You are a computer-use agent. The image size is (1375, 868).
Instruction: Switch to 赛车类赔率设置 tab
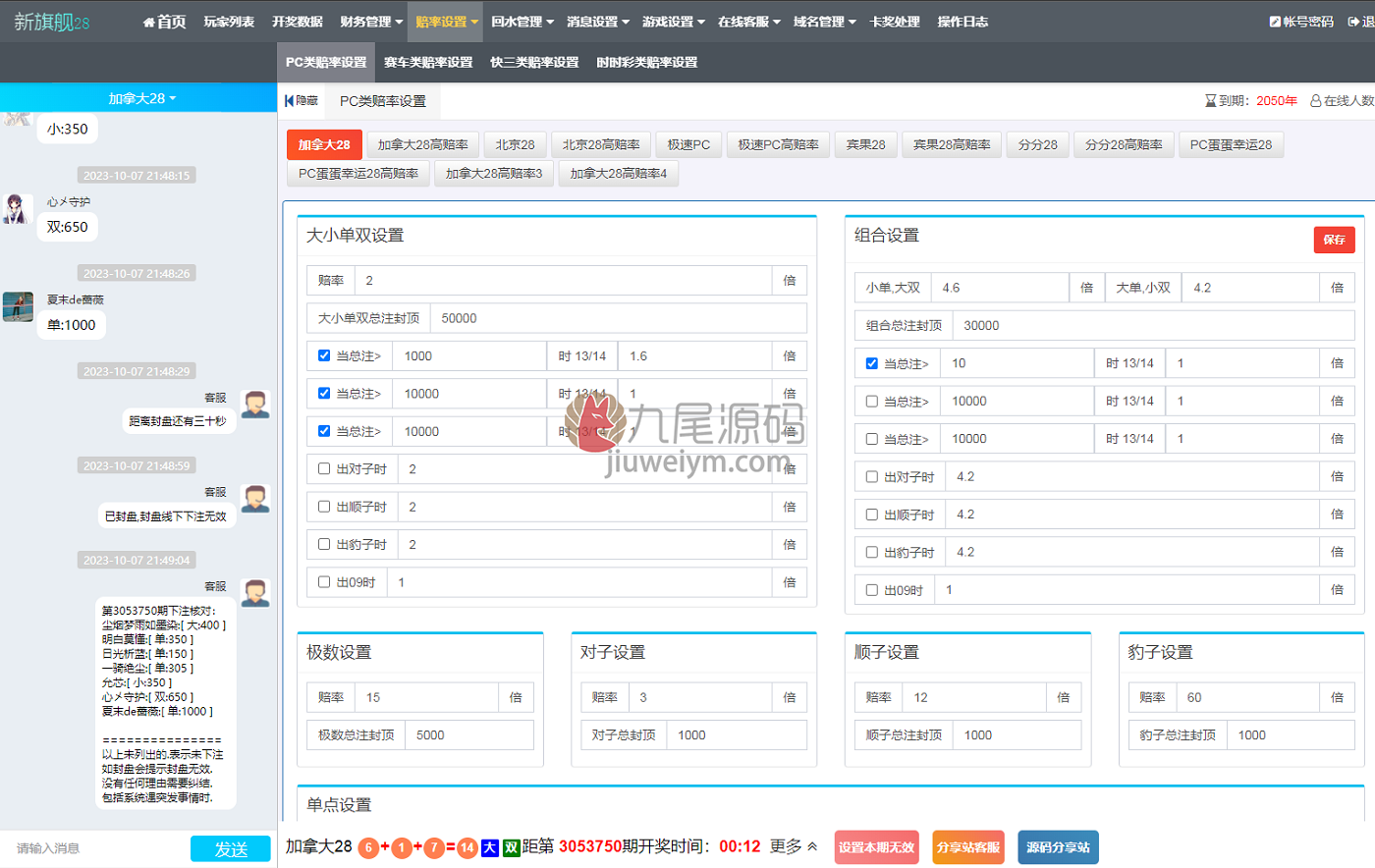point(428,62)
